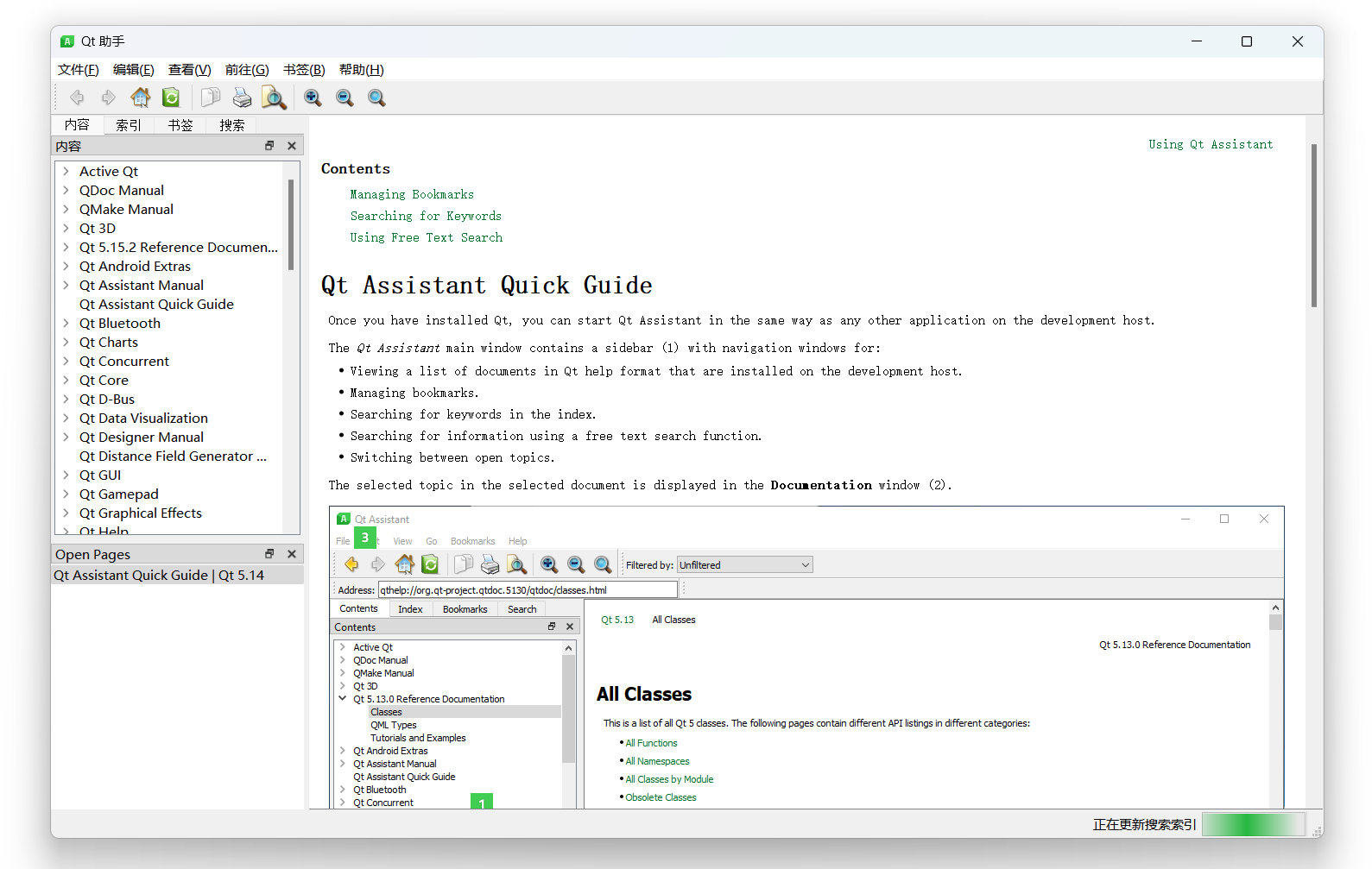
Task: Zoom out with the minus magnifier icon
Action: click(345, 98)
